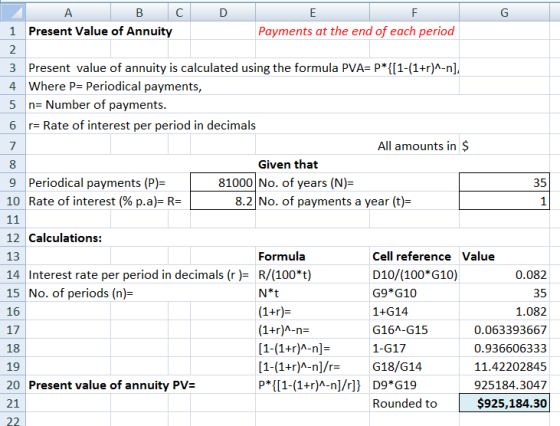Click the number-of-years input cell in G9
The image size is (560, 426).
pyautogui.click(x=504, y=182)
